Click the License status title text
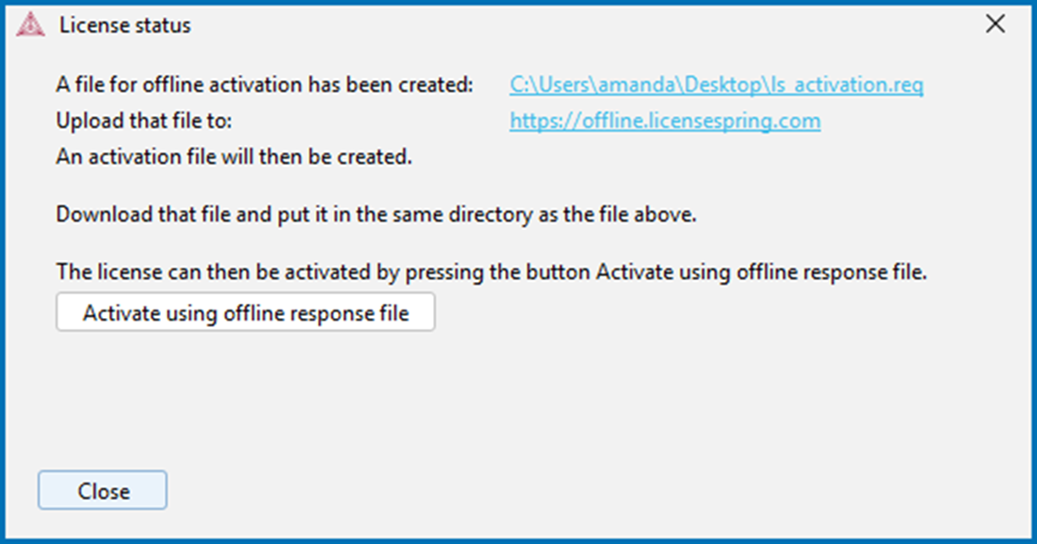 tap(125, 25)
